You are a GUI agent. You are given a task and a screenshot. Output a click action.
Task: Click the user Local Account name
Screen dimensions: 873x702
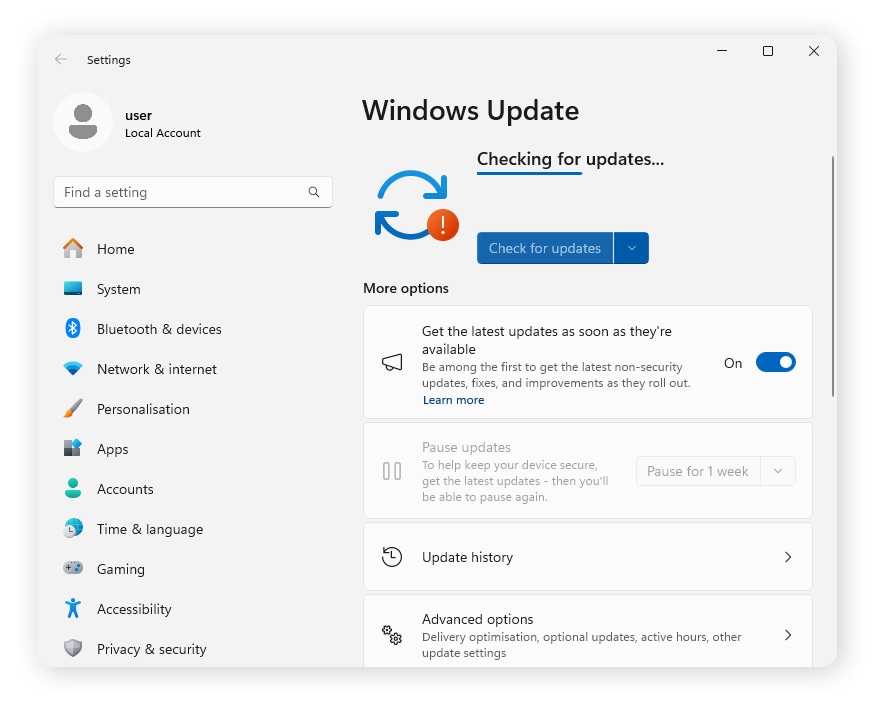coord(163,124)
